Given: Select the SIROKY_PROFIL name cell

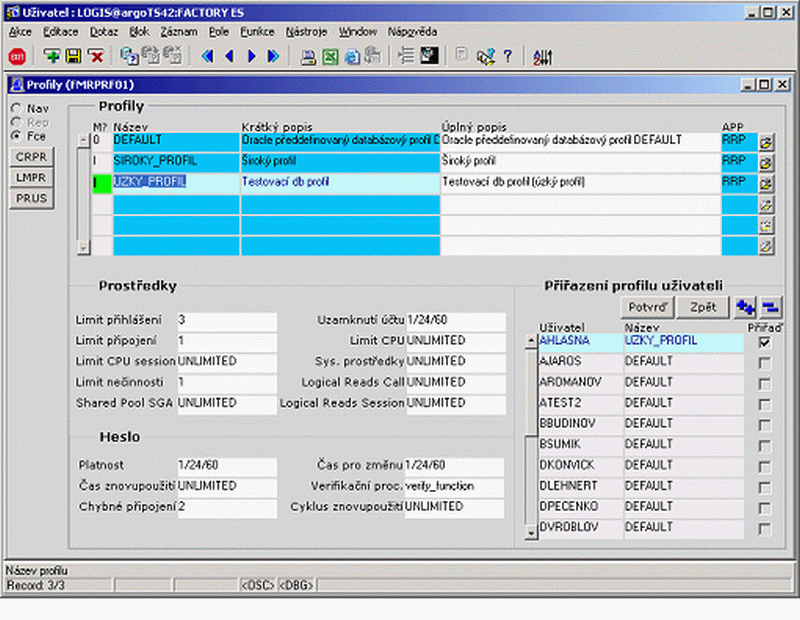Looking at the screenshot, I should coord(176,162).
